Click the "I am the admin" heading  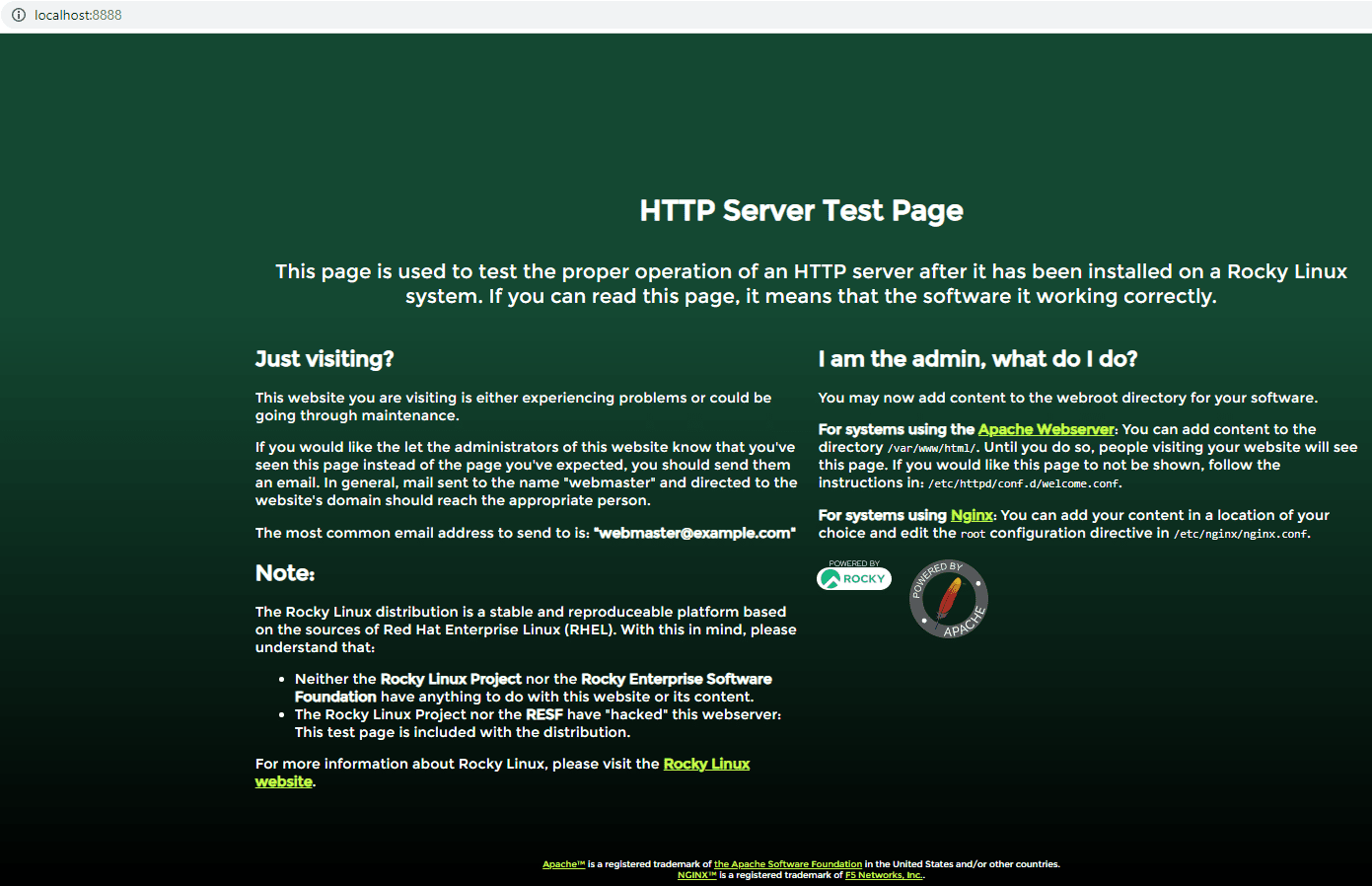pyautogui.click(x=977, y=359)
